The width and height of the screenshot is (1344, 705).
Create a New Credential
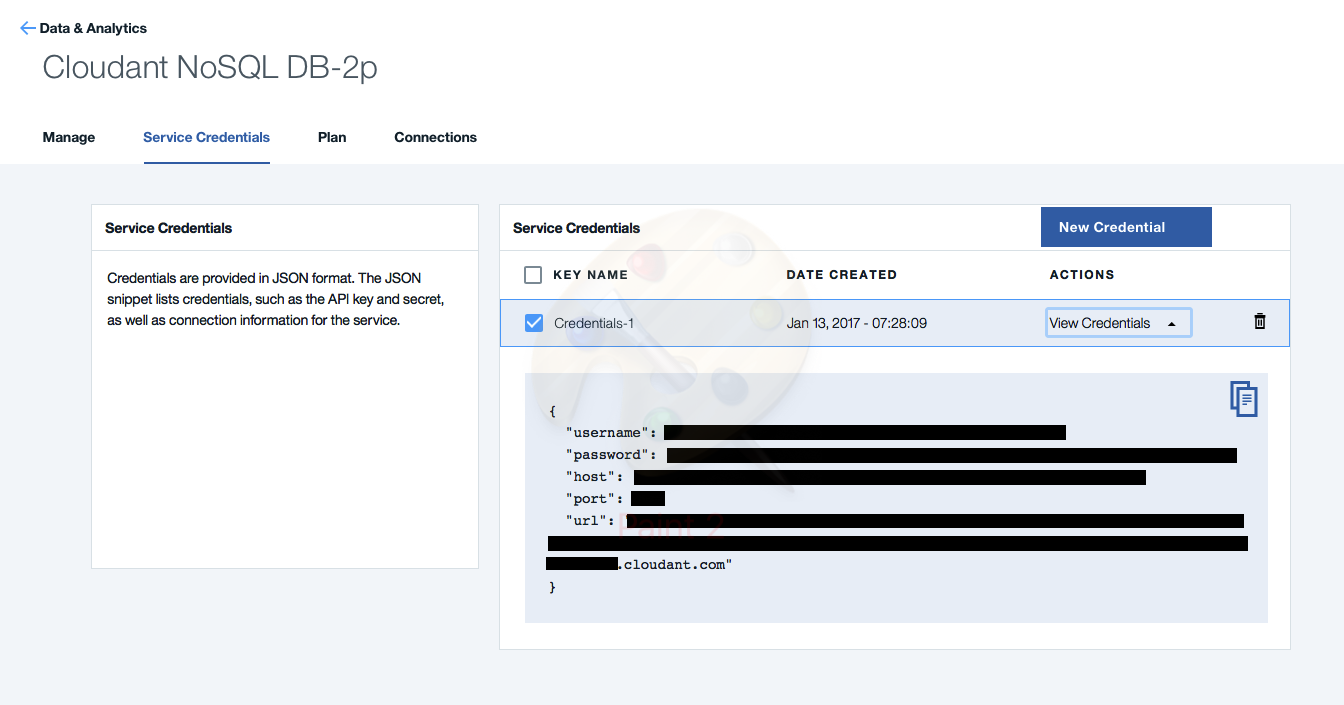(1126, 227)
